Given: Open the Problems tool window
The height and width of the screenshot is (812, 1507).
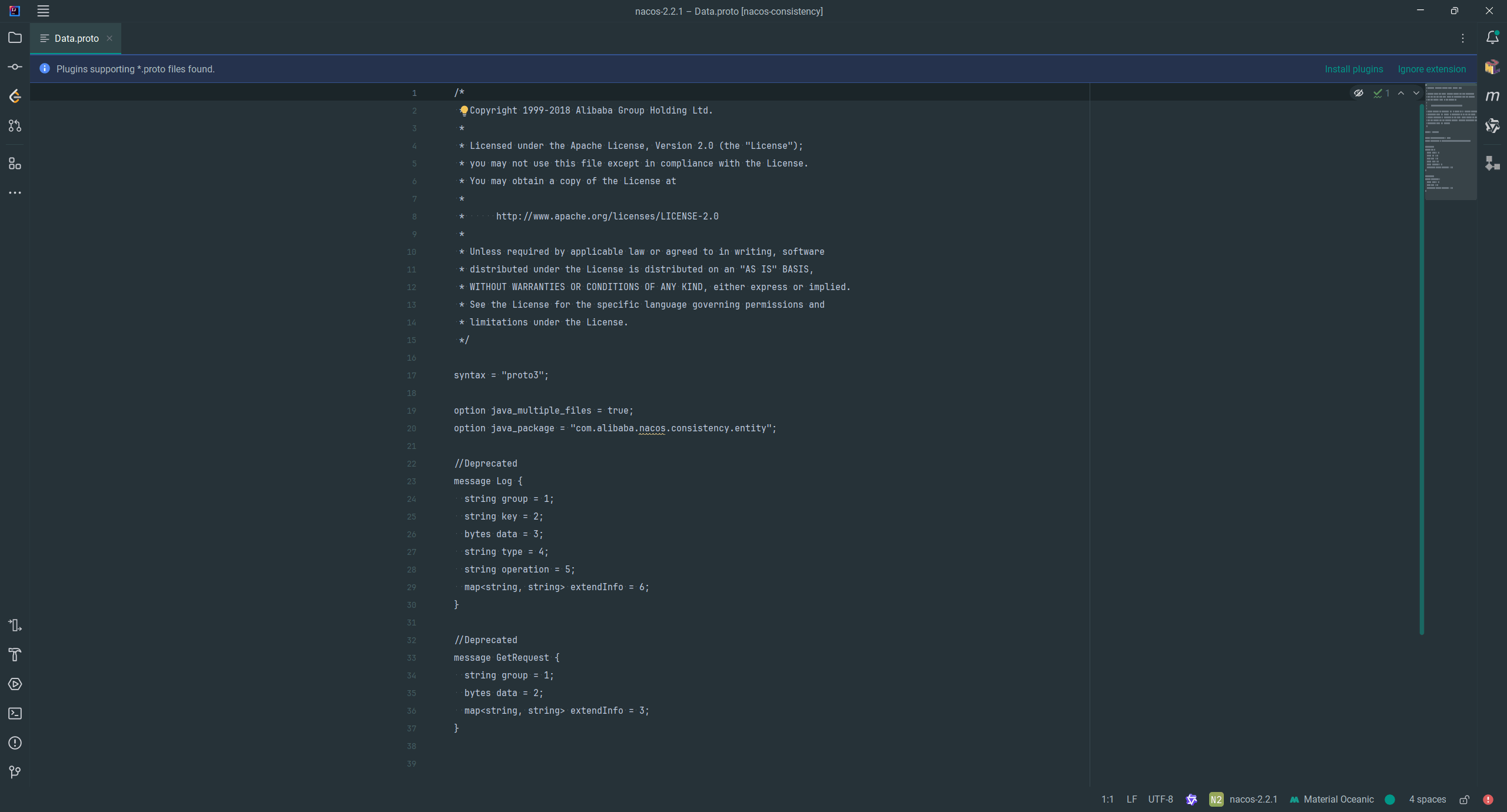Looking at the screenshot, I should pyautogui.click(x=15, y=743).
